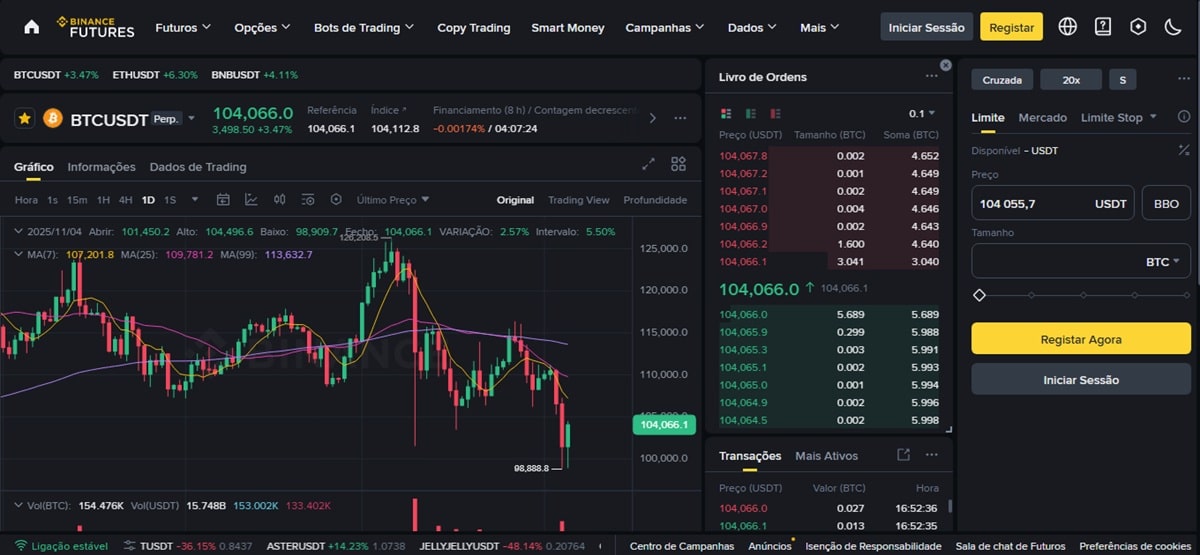This screenshot has height=555, width=1200.
Task: Expand the Campanhas menu
Action: 664,28
